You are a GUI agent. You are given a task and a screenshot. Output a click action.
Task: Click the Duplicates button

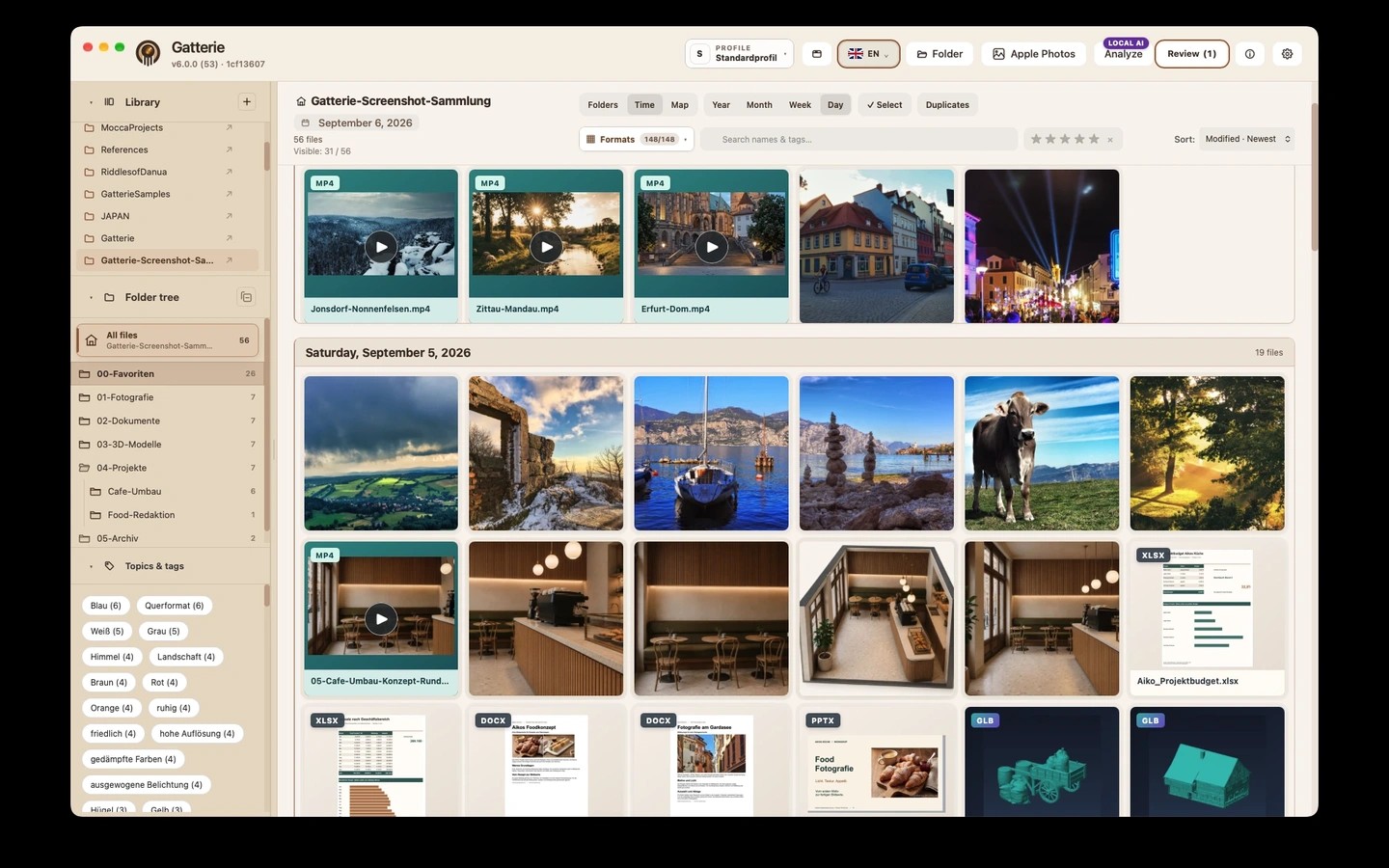pos(947,105)
